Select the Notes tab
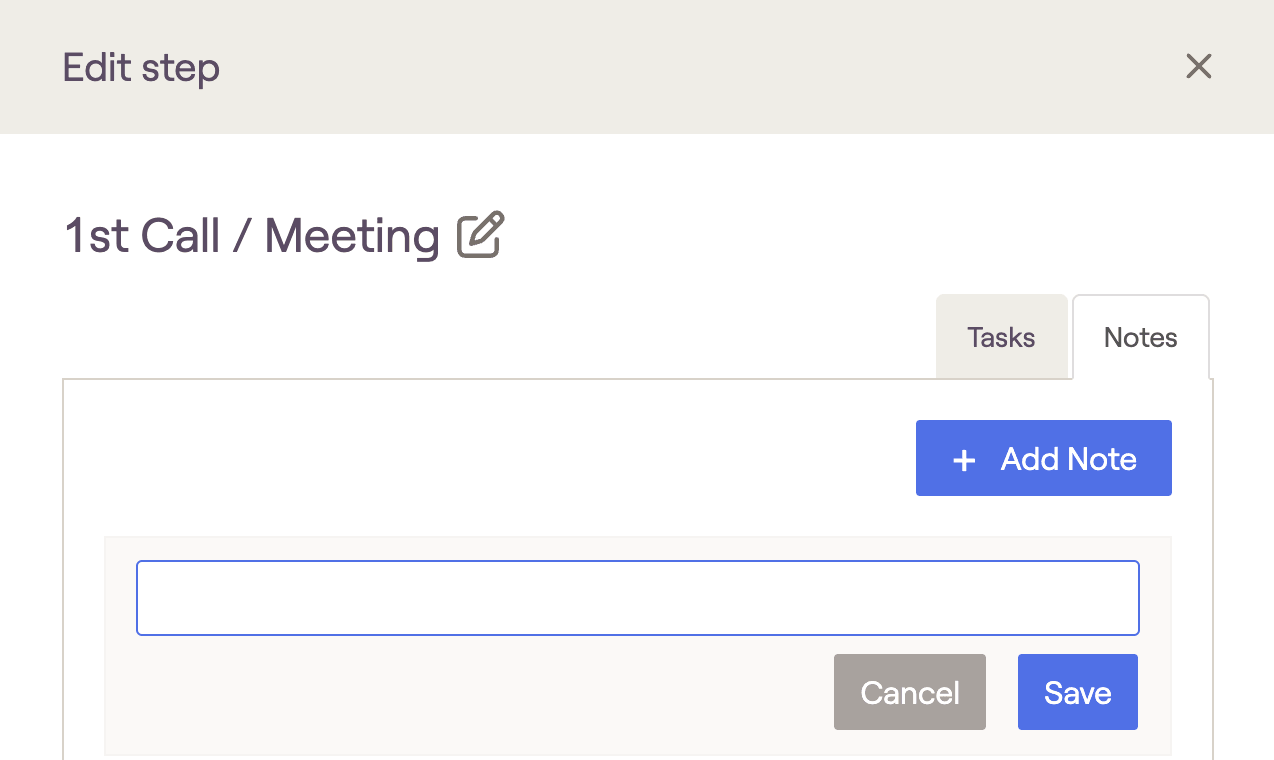This screenshot has width=1274, height=760. (x=1140, y=337)
